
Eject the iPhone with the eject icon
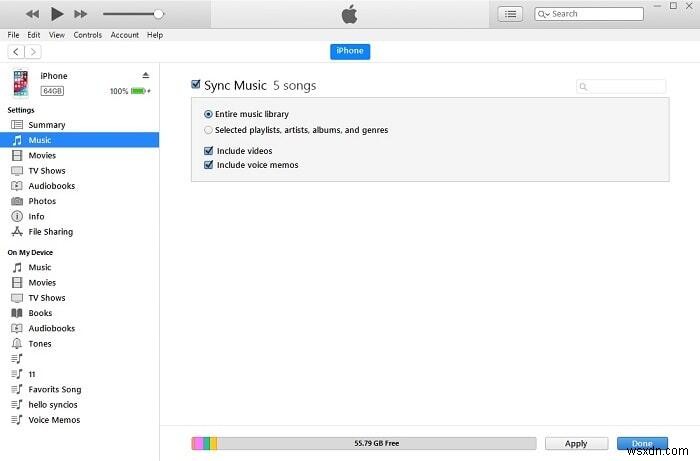pyautogui.click(x=146, y=75)
